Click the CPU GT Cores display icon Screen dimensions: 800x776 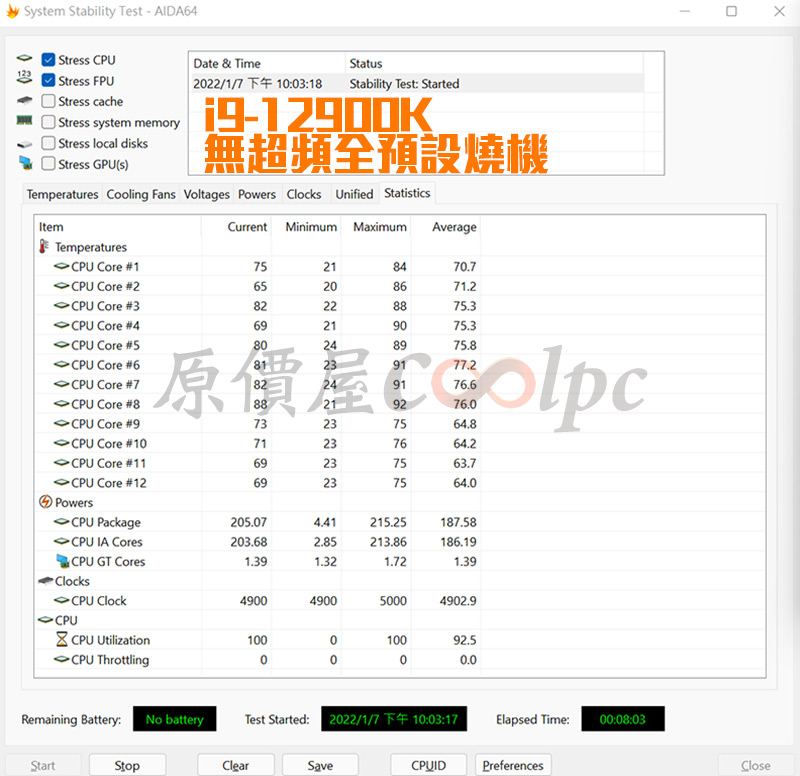click(62, 561)
